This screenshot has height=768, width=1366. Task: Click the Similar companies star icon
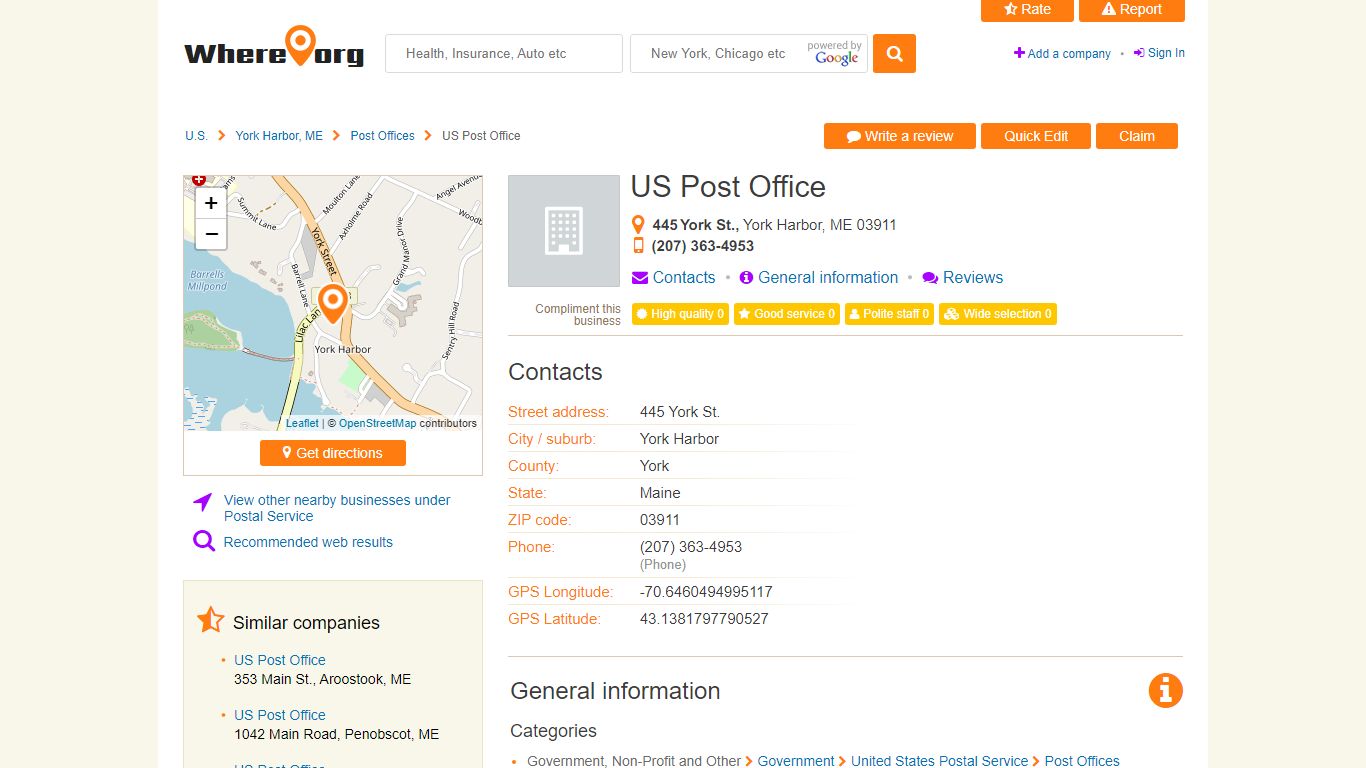point(210,620)
